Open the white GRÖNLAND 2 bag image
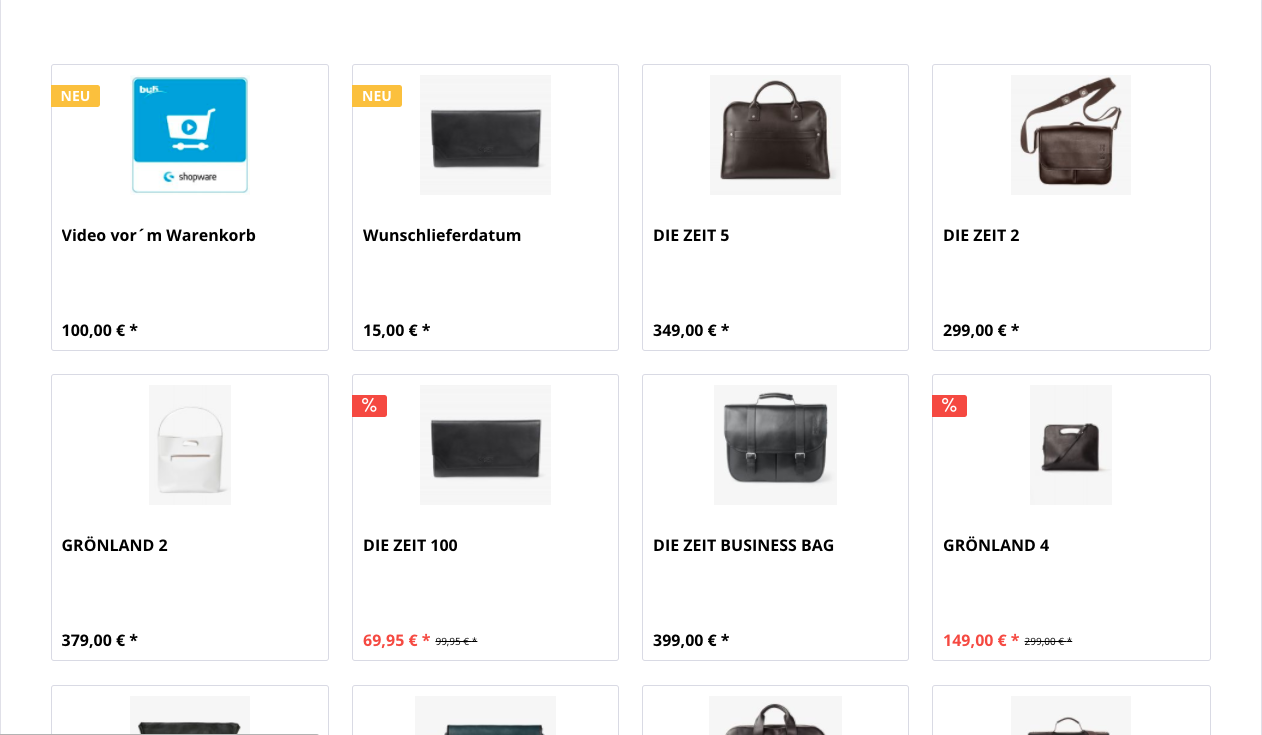Viewport: 1262px width, 735px height. point(190,445)
